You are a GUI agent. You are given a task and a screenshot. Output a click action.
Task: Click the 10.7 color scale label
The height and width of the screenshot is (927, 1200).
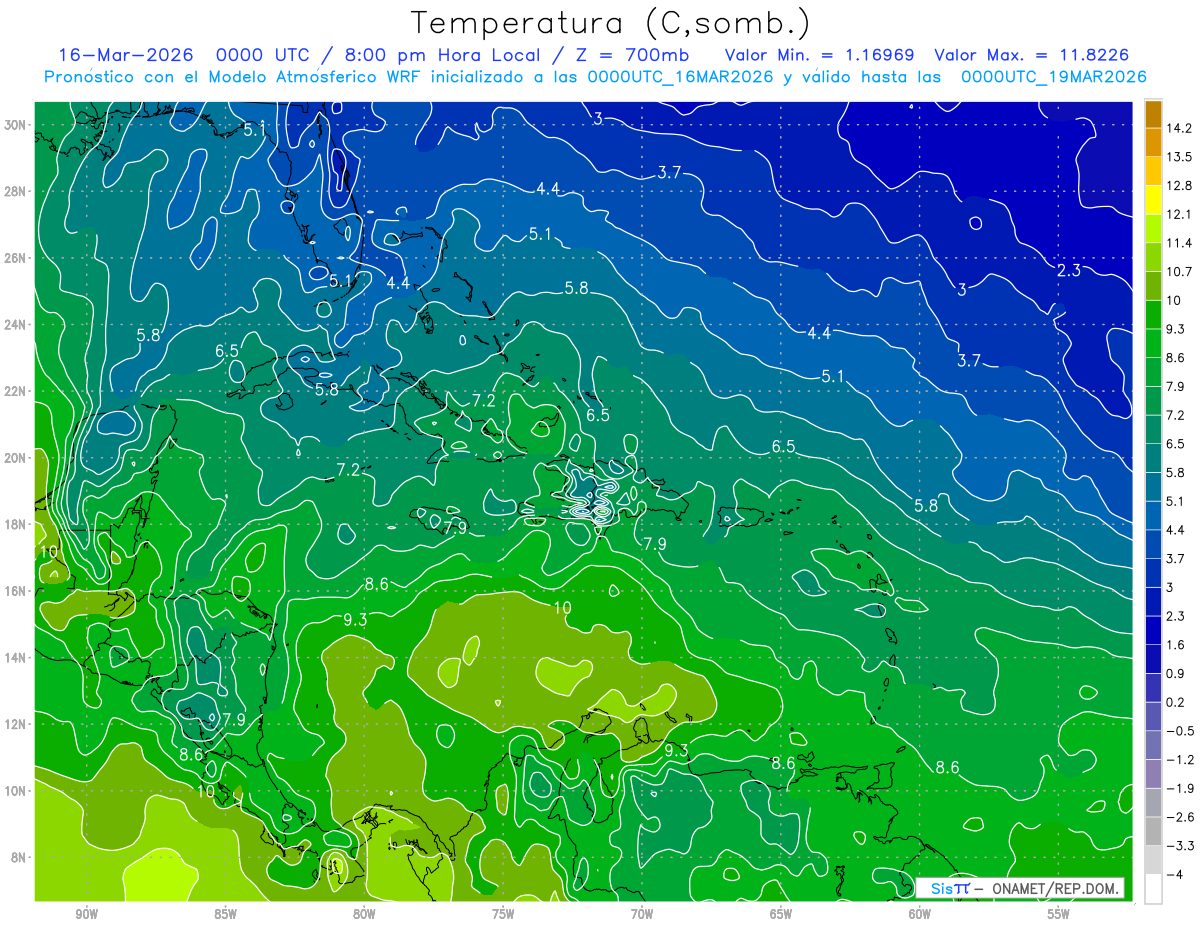(x=1181, y=271)
